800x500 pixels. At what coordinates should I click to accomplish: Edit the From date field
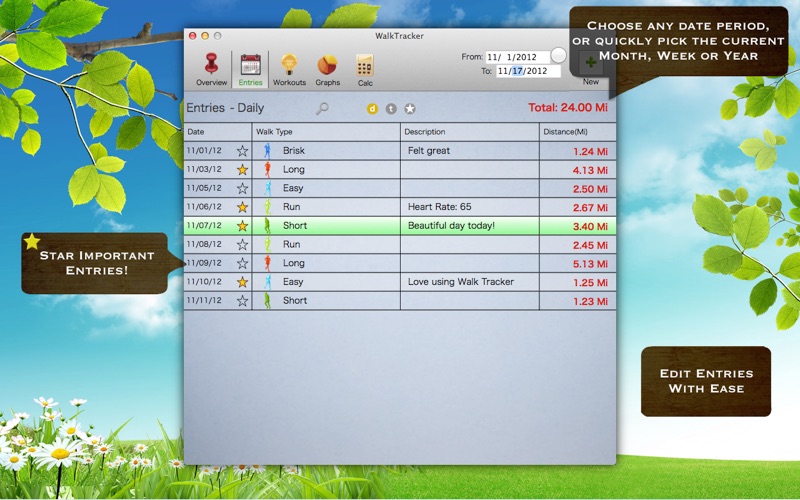tap(517, 57)
